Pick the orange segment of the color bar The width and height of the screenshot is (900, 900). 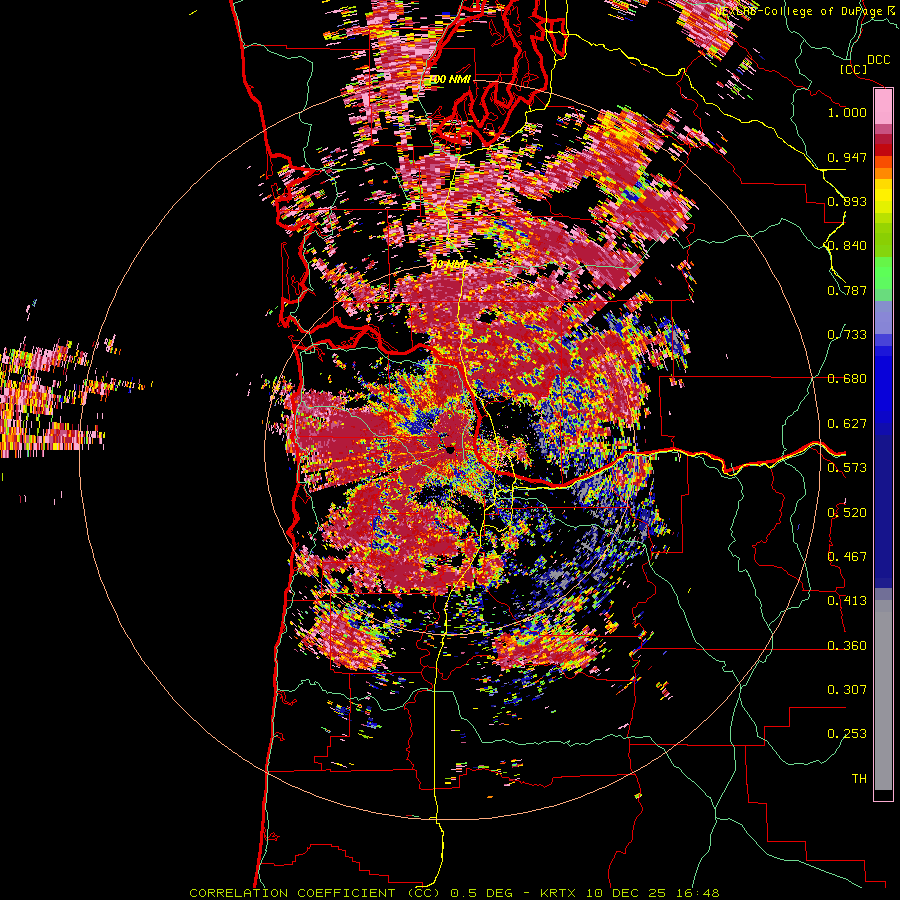click(883, 173)
